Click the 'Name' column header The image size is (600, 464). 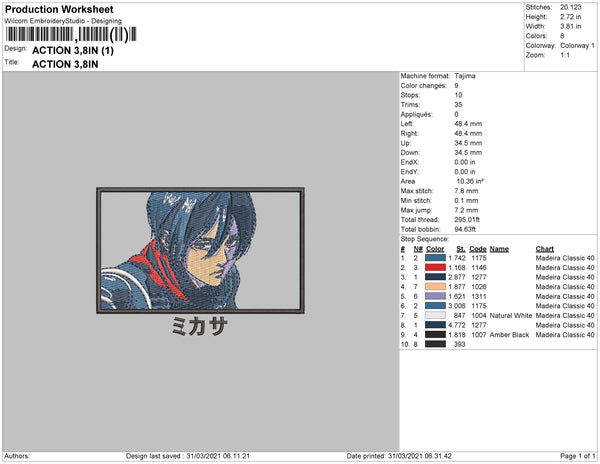click(x=499, y=249)
